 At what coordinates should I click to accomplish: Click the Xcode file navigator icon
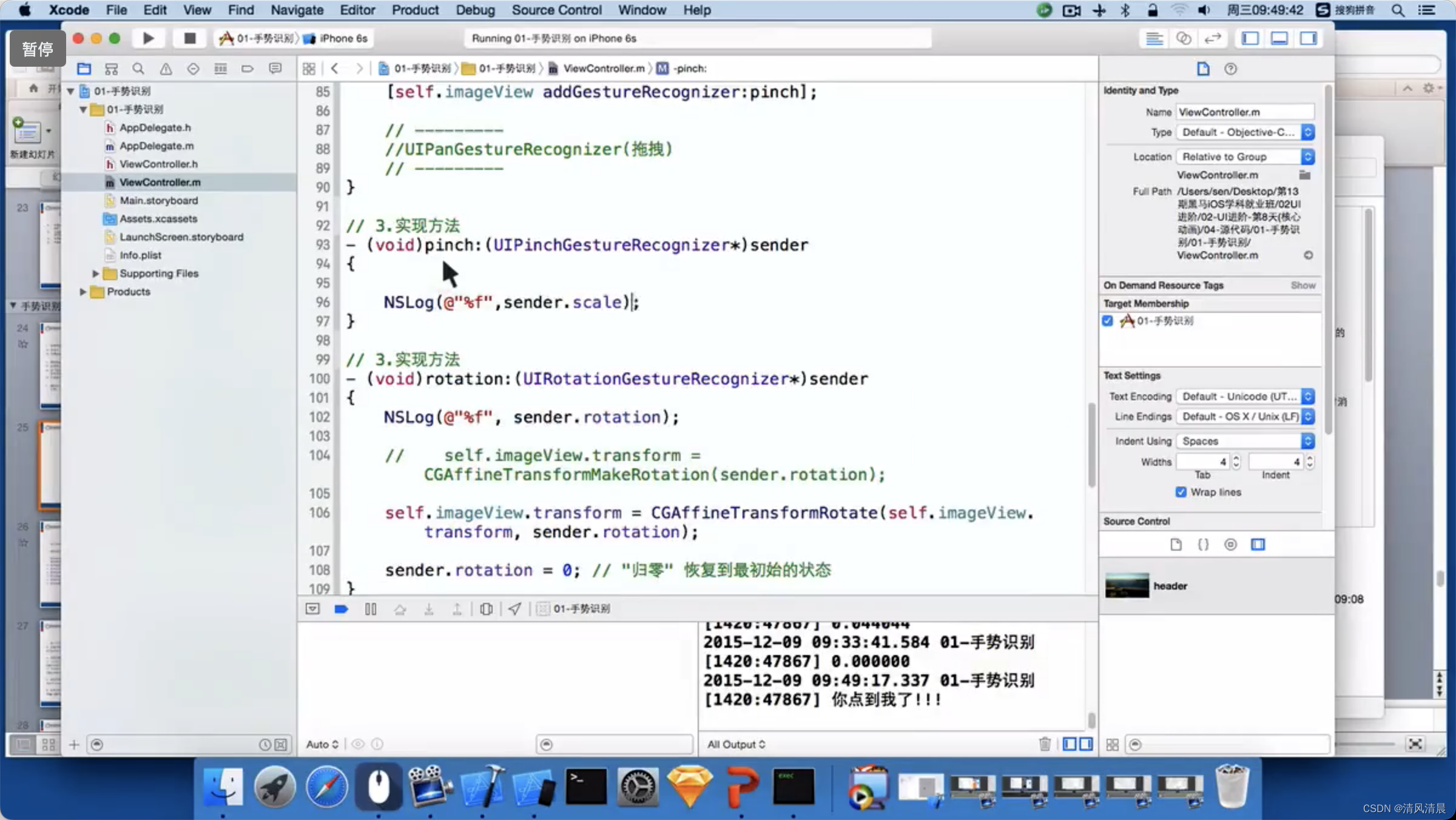[85, 68]
